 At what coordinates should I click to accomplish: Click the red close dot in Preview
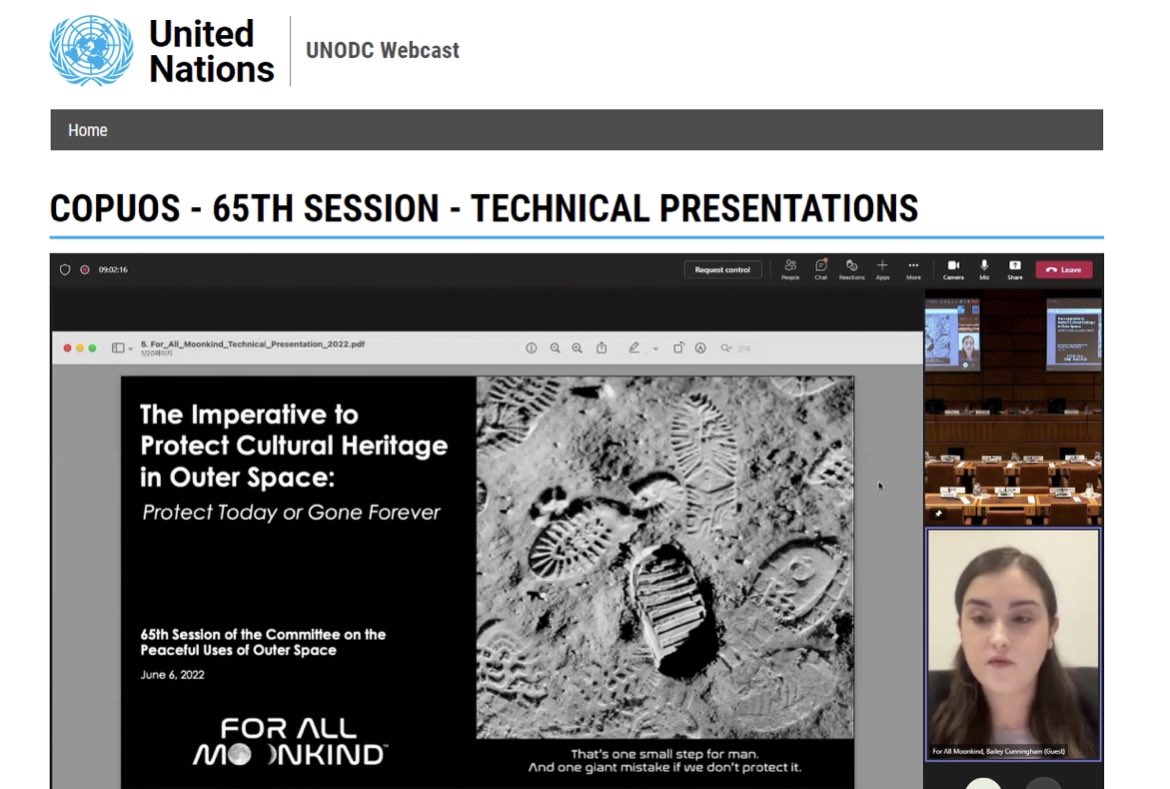(67, 348)
